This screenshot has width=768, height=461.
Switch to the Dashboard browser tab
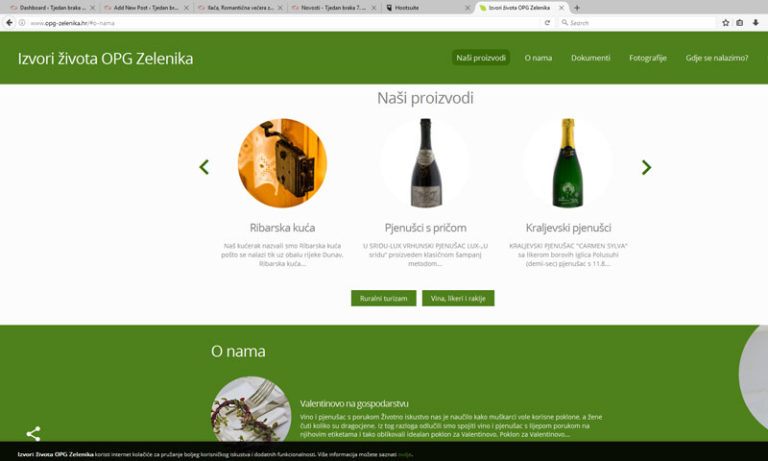point(49,8)
